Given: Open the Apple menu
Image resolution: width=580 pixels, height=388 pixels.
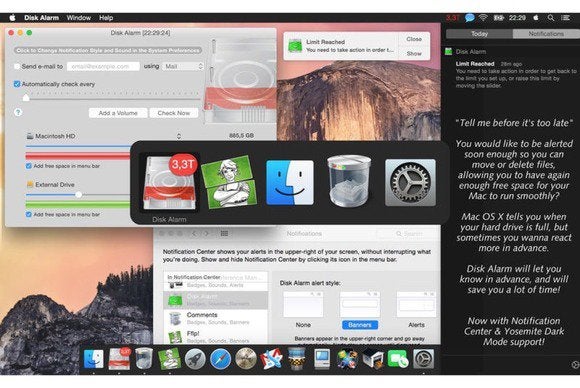Looking at the screenshot, I should (x=12, y=18).
